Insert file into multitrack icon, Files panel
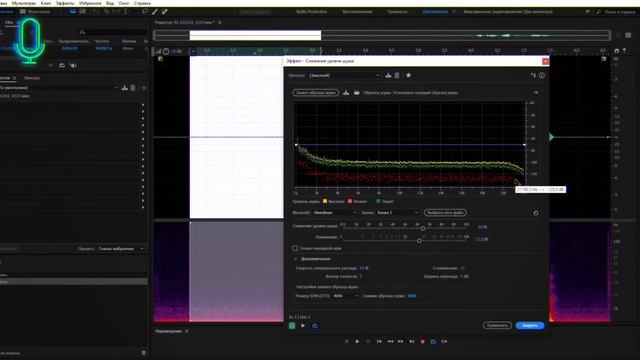The width and height of the screenshot is (640, 360). (62, 65)
